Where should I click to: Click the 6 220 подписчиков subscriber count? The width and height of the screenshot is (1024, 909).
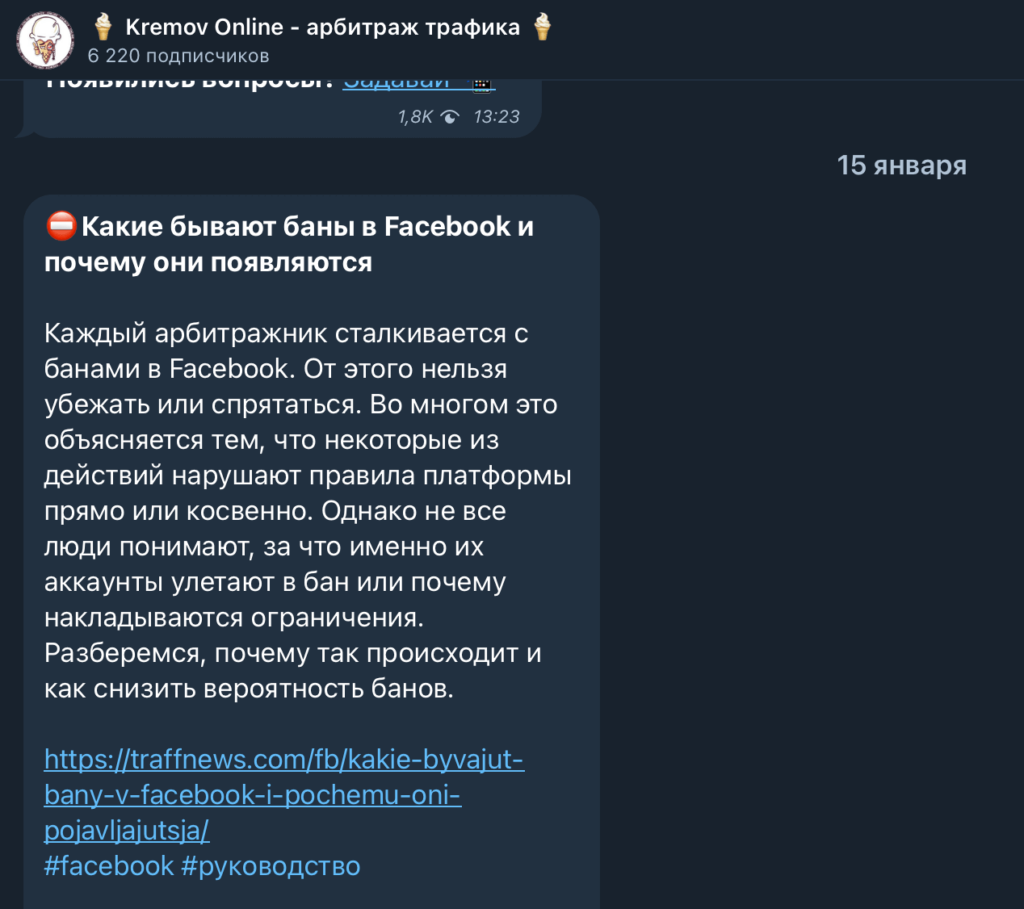tap(178, 55)
